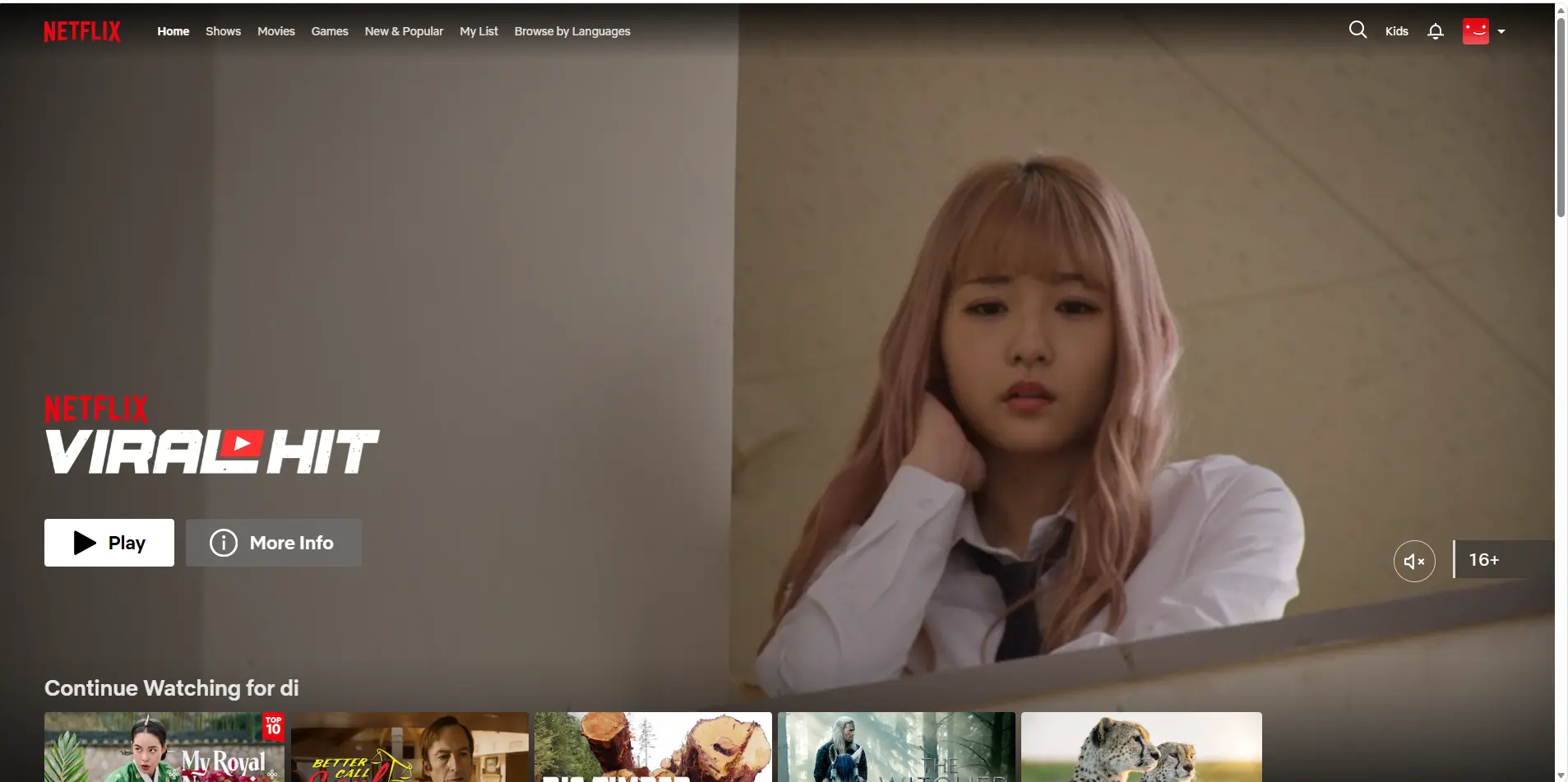
Task: Open the search magnifier icon
Action: (1358, 30)
